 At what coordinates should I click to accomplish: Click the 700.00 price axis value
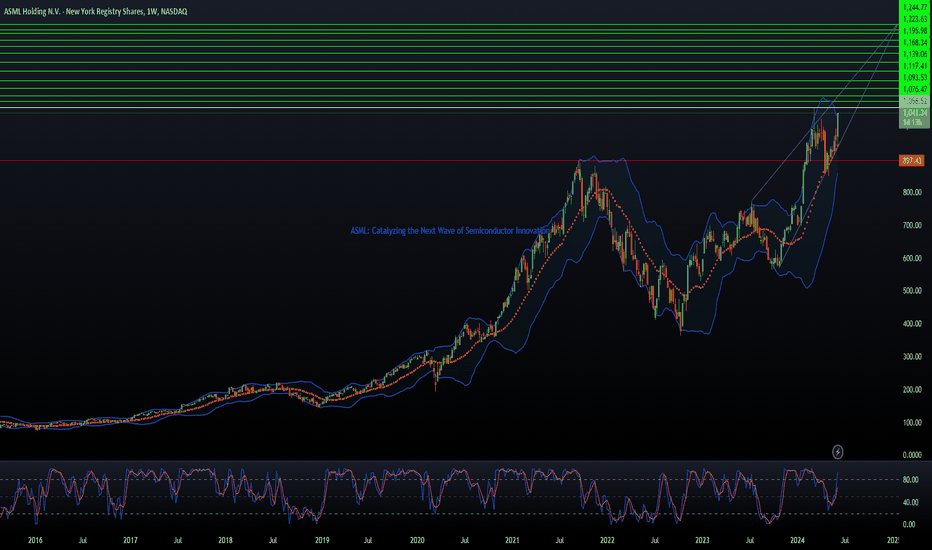pos(912,225)
